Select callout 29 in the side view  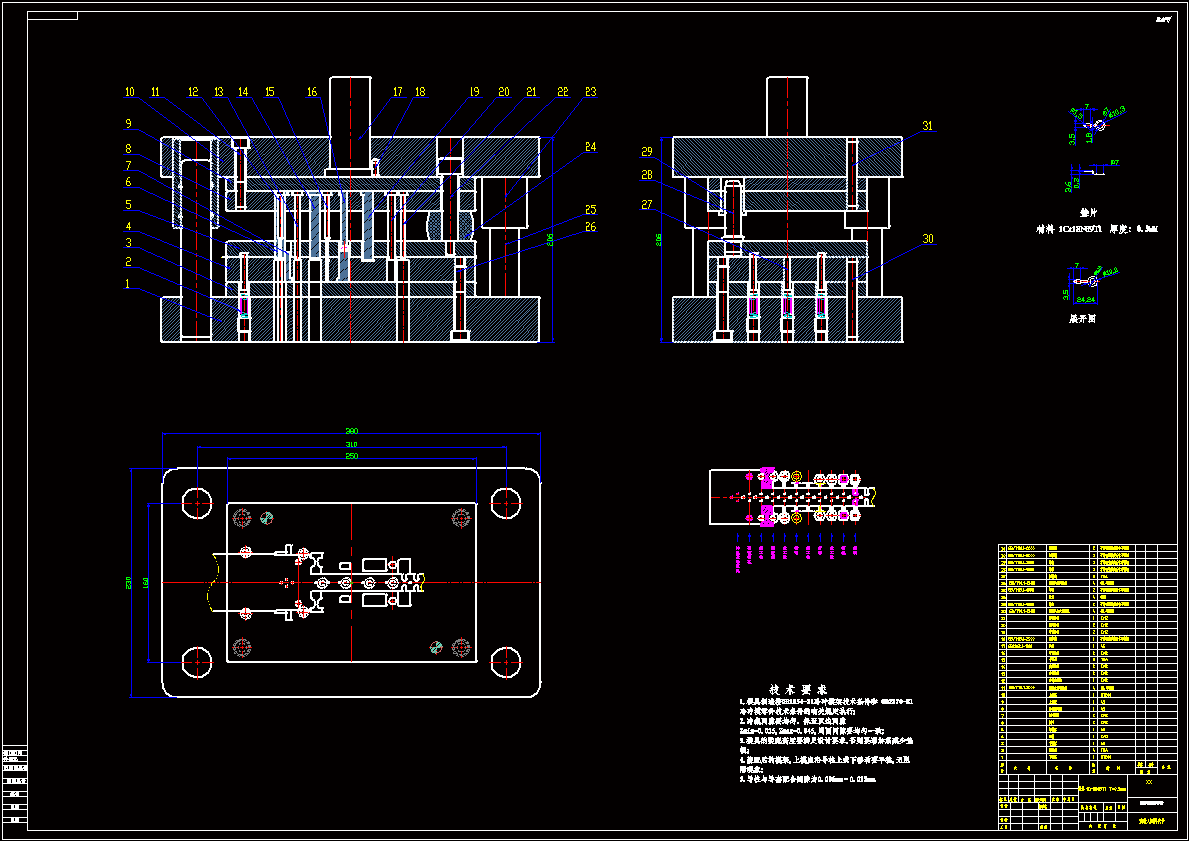click(x=647, y=152)
